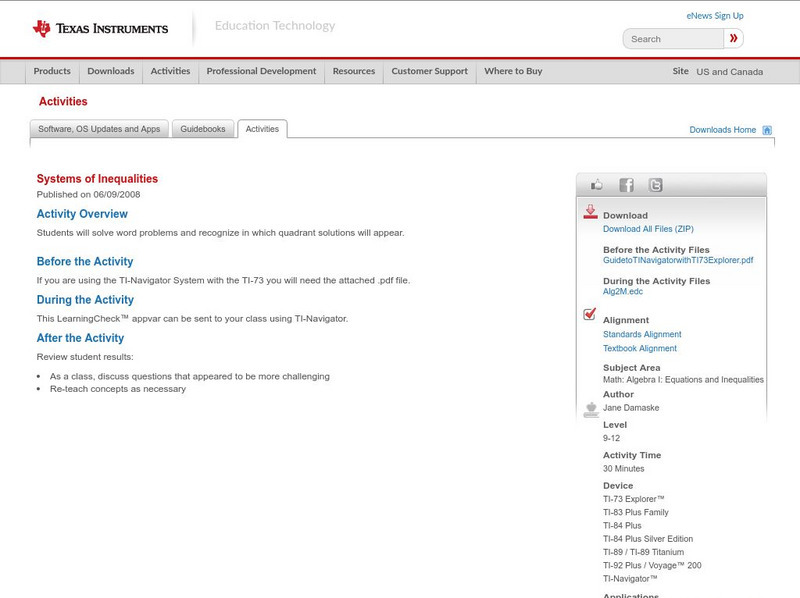Open the Products menu
Screen dimensions: 800x598
52,71
